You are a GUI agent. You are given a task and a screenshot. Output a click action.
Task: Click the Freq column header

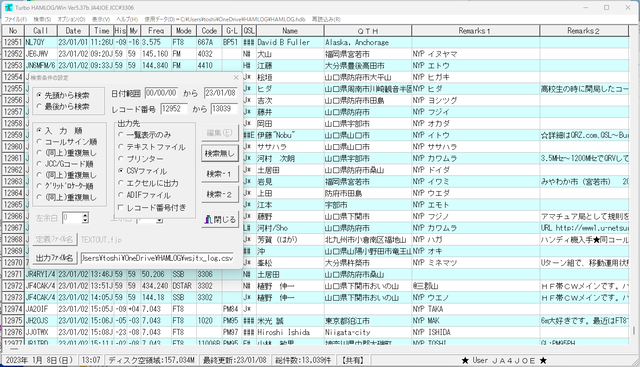point(156,31)
